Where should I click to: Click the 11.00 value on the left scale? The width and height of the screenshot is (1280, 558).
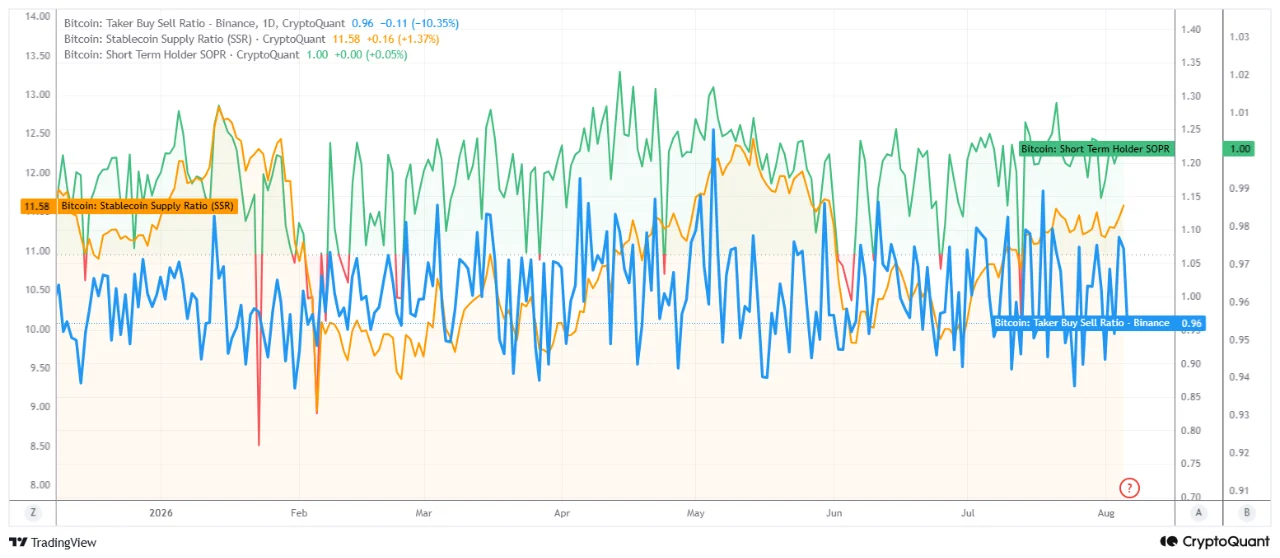[37, 251]
